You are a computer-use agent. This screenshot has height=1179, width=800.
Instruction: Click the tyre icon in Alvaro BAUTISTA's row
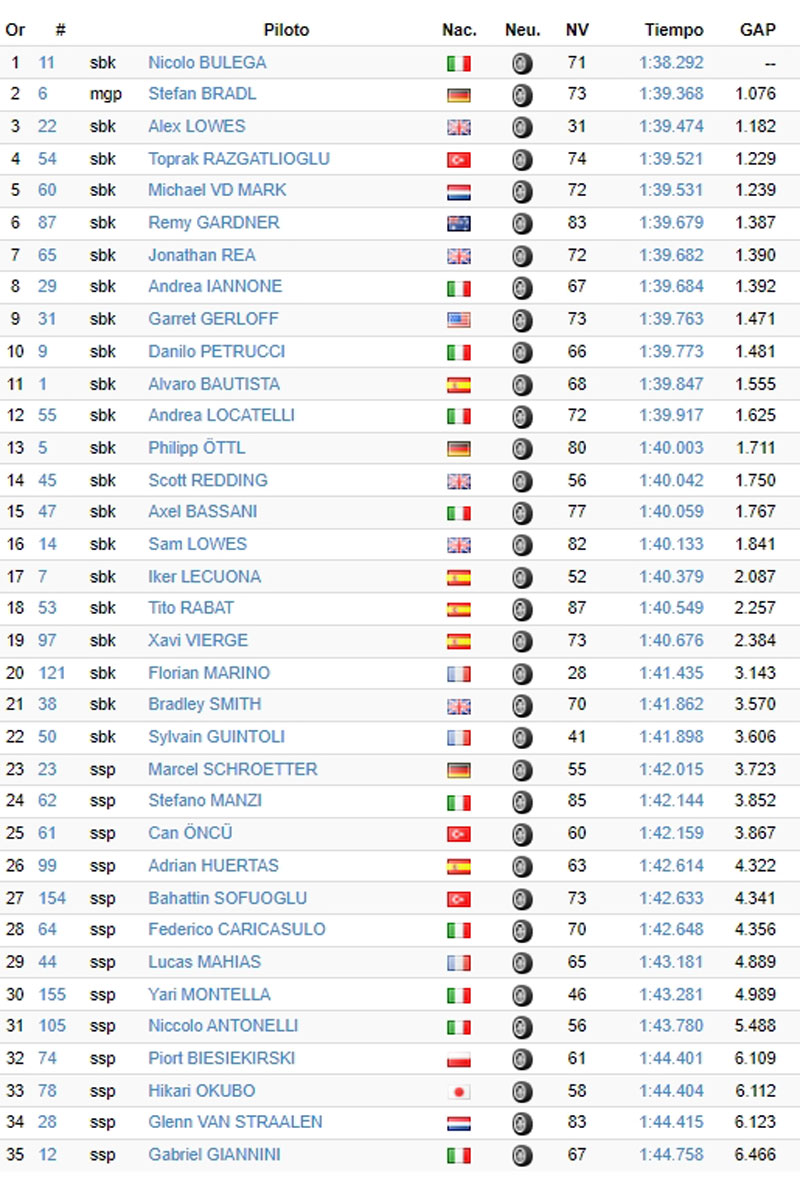click(522, 384)
